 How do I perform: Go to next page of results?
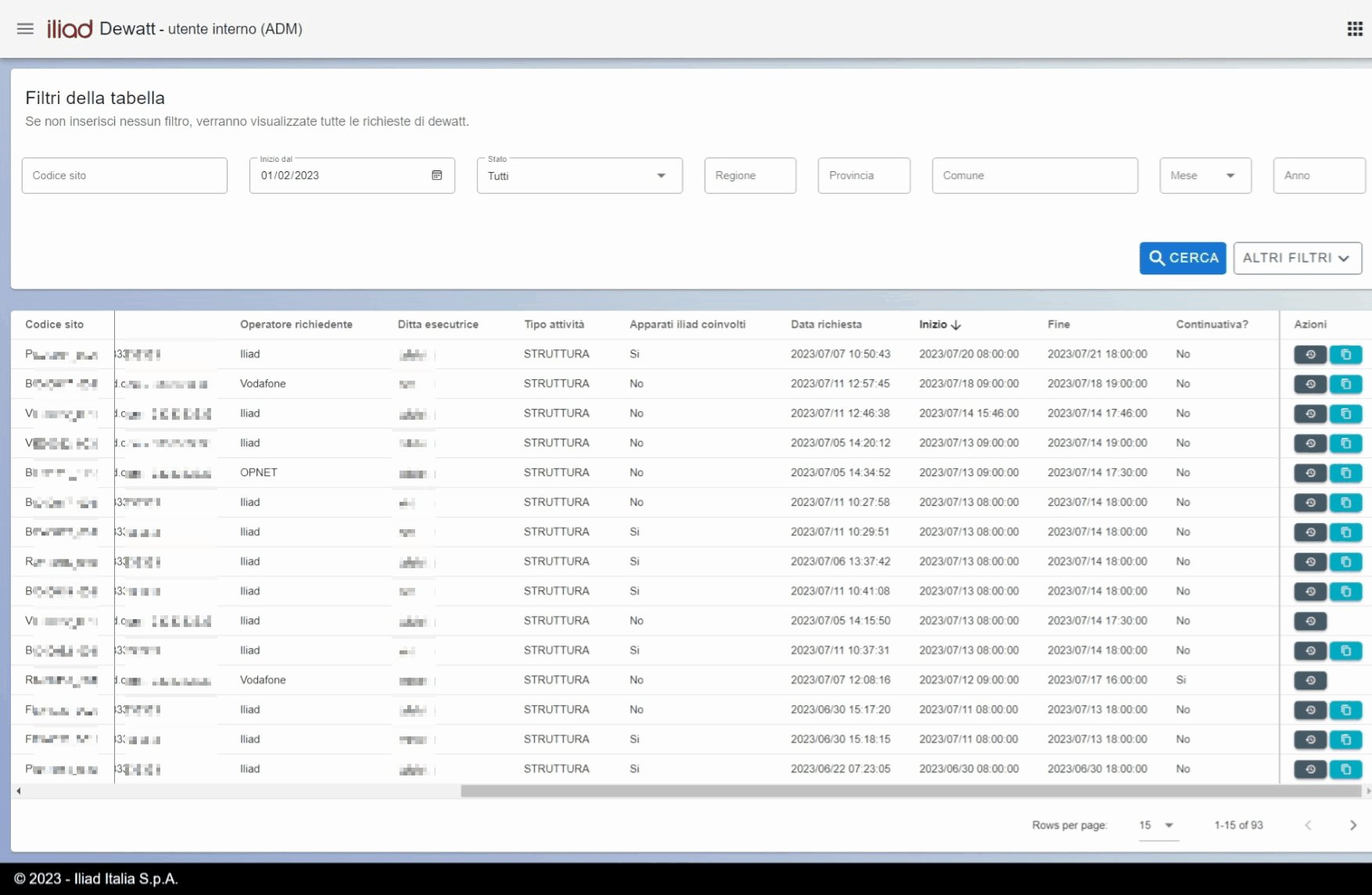[1353, 825]
